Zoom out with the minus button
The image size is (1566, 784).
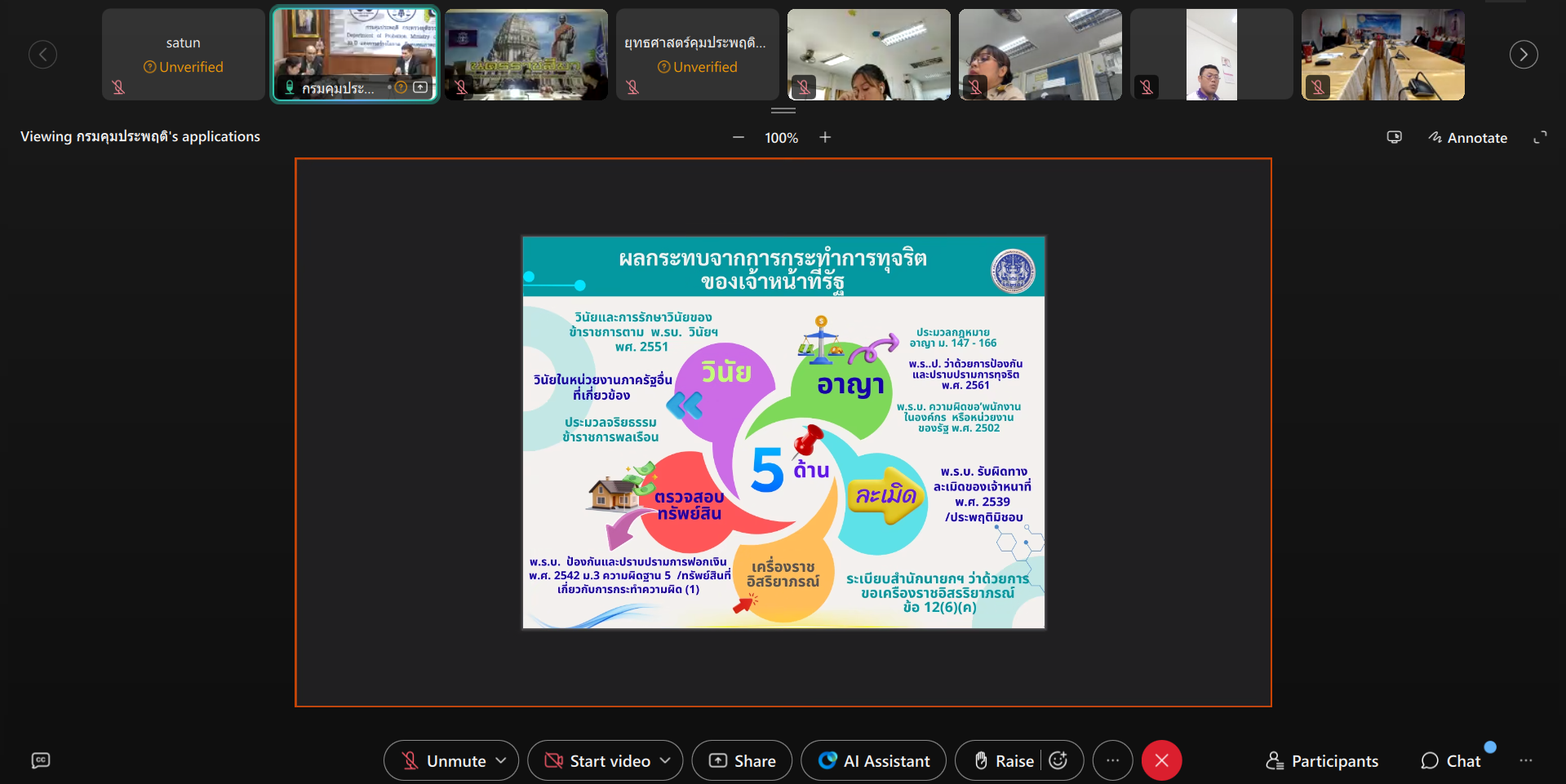click(x=739, y=137)
